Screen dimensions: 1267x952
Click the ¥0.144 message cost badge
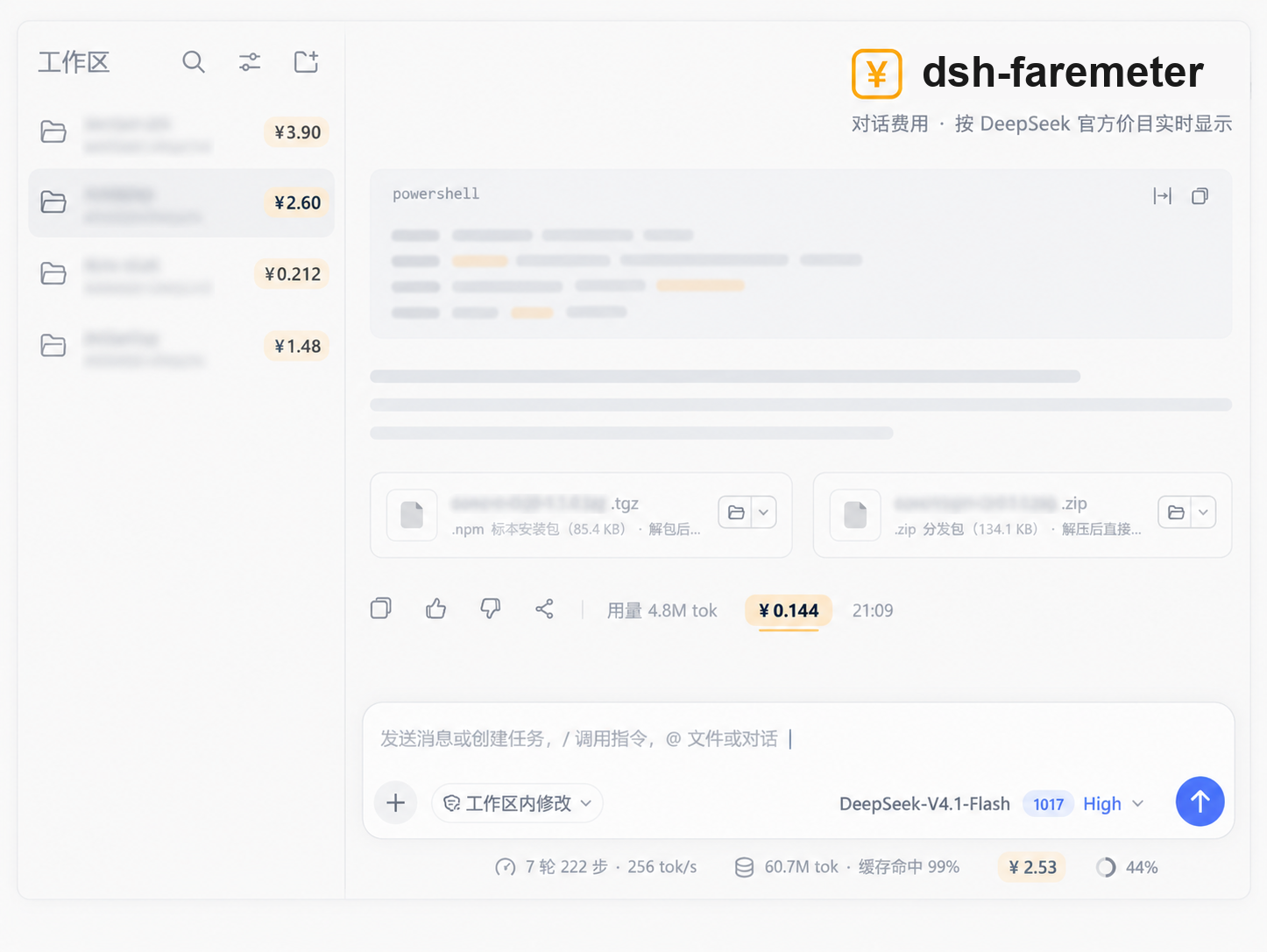[789, 610]
